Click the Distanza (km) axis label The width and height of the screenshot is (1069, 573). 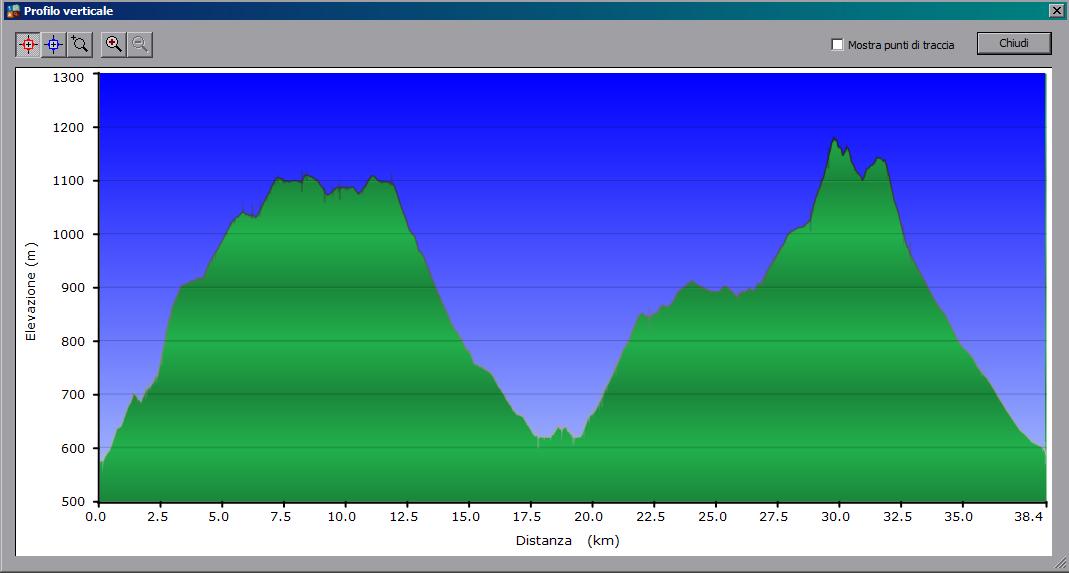click(567, 541)
